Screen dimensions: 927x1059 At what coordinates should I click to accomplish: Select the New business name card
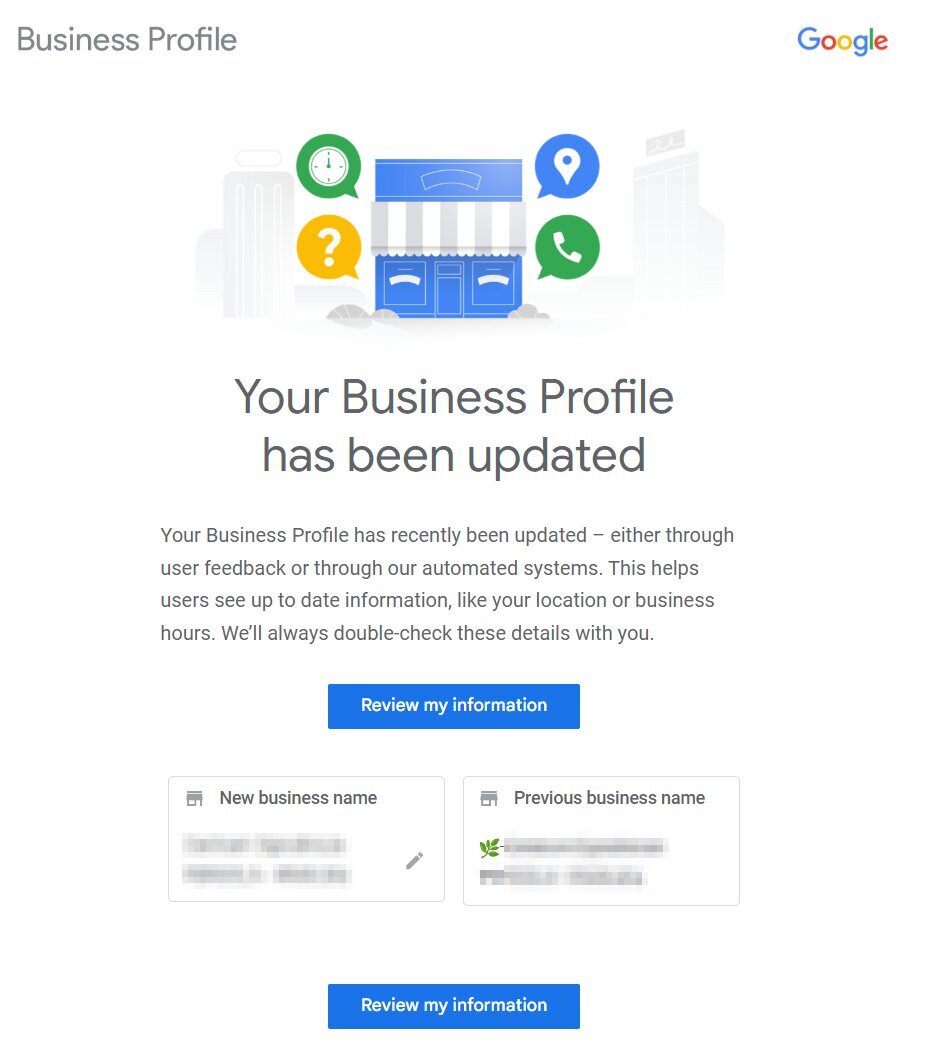pos(307,839)
